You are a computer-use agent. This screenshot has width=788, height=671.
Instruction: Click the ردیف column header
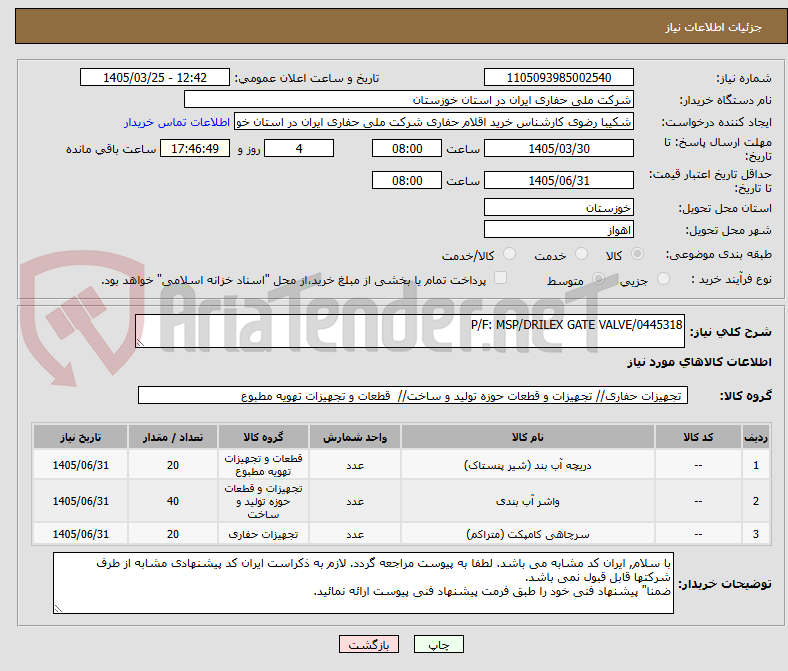[755, 437]
